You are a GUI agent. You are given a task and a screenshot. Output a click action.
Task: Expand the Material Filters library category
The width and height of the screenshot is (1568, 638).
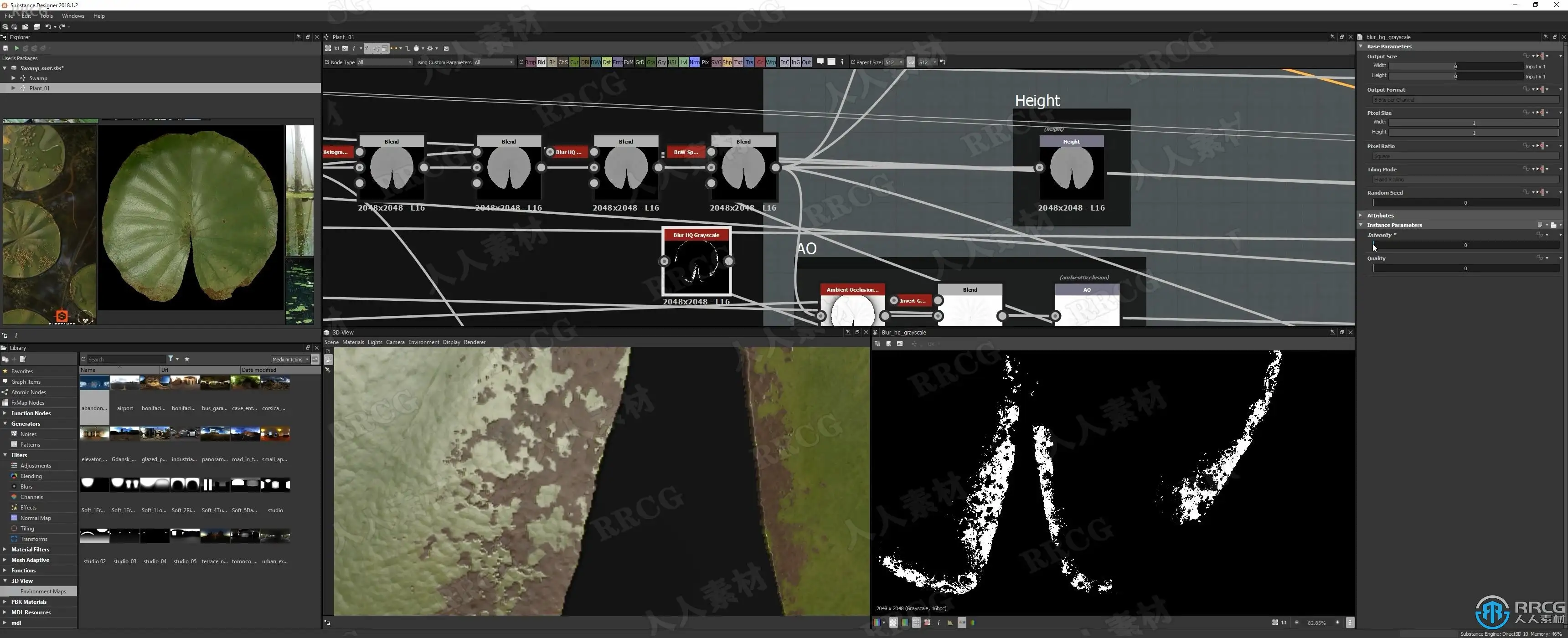point(5,549)
